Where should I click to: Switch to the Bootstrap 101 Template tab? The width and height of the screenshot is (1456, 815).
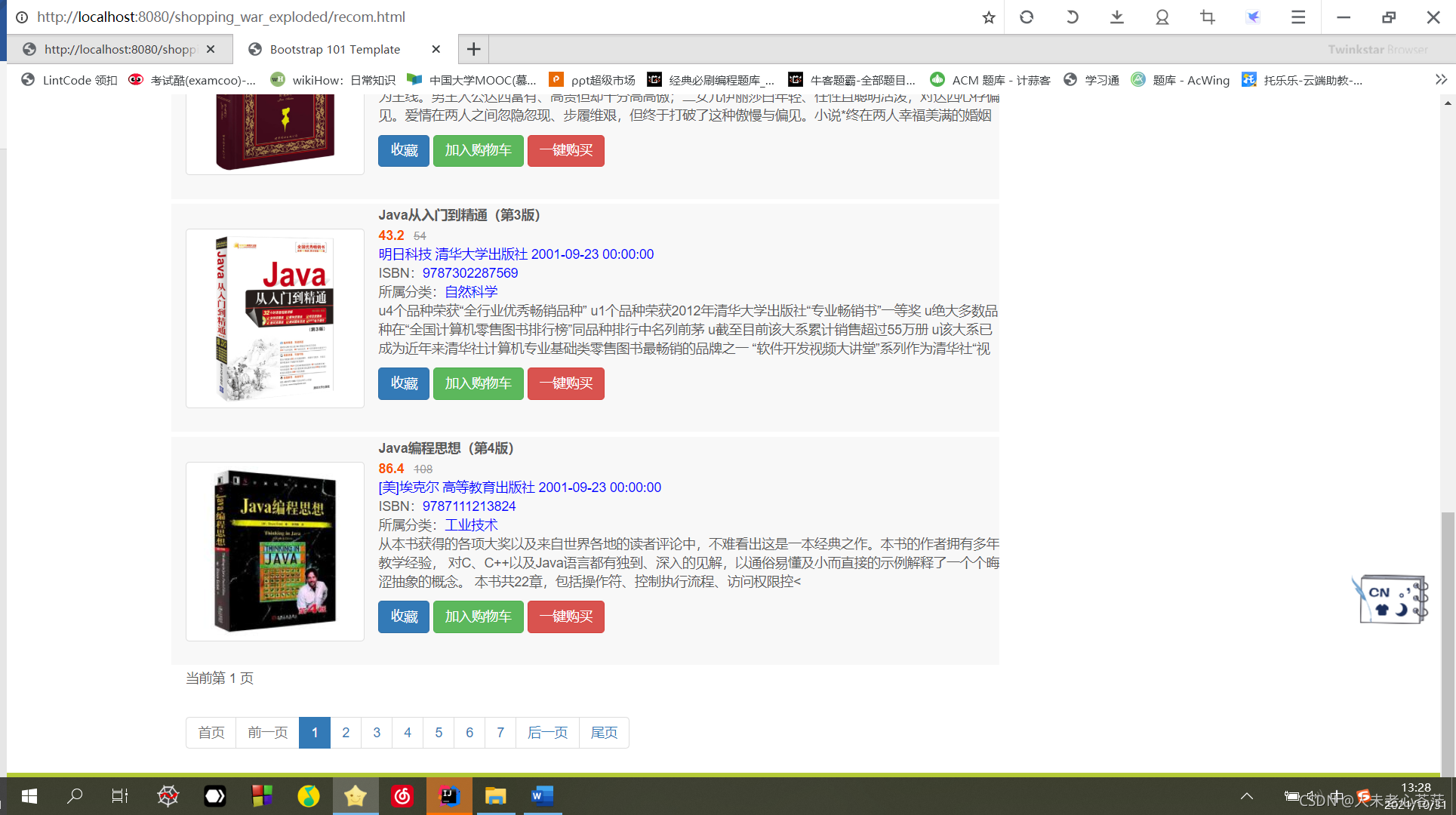point(335,49)
